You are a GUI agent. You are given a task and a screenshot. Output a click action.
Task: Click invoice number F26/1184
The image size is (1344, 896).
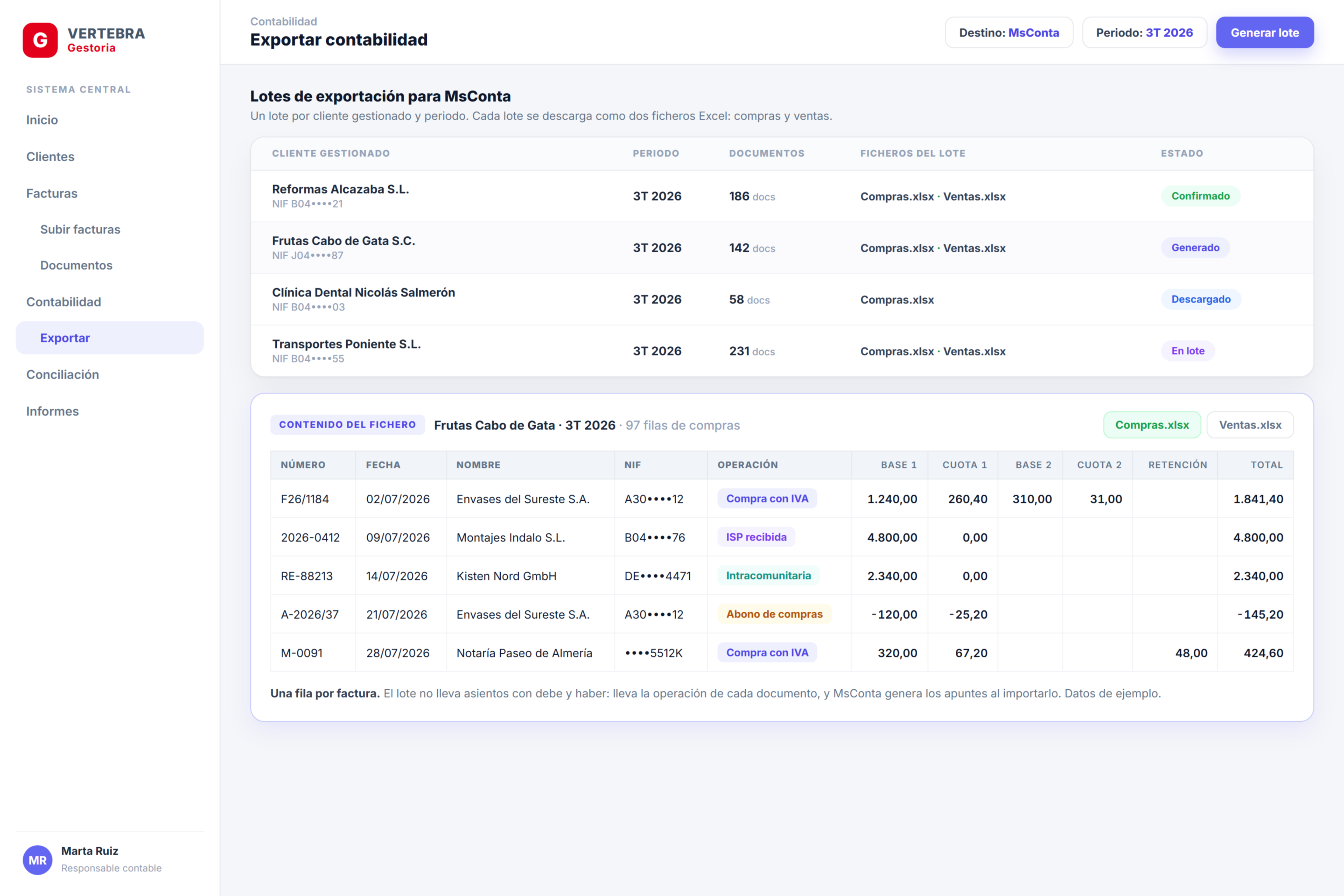click(305, 499)
